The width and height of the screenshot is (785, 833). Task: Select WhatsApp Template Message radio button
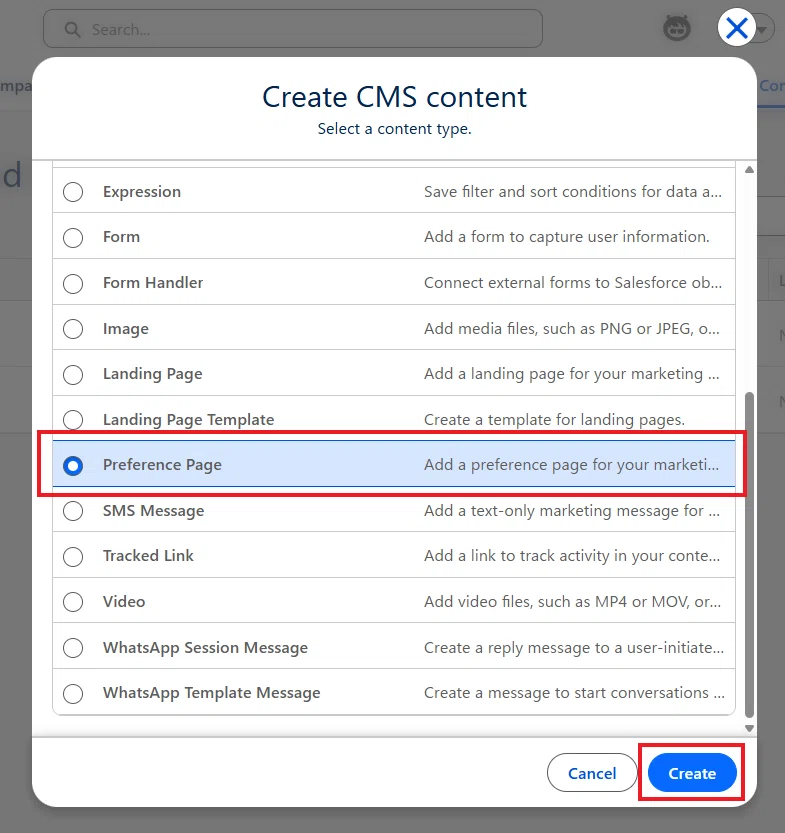click(73, 693)
